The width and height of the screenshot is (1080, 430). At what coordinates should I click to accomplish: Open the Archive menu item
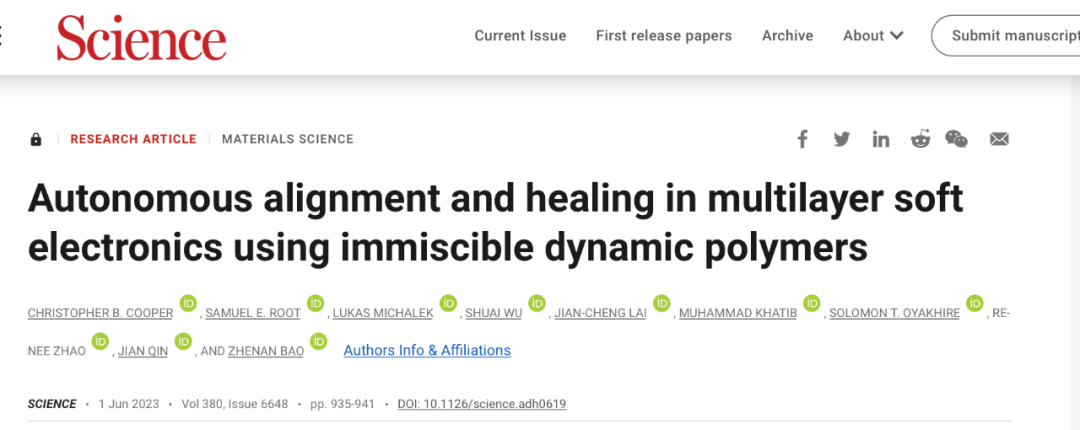click(x=787, y=36)
